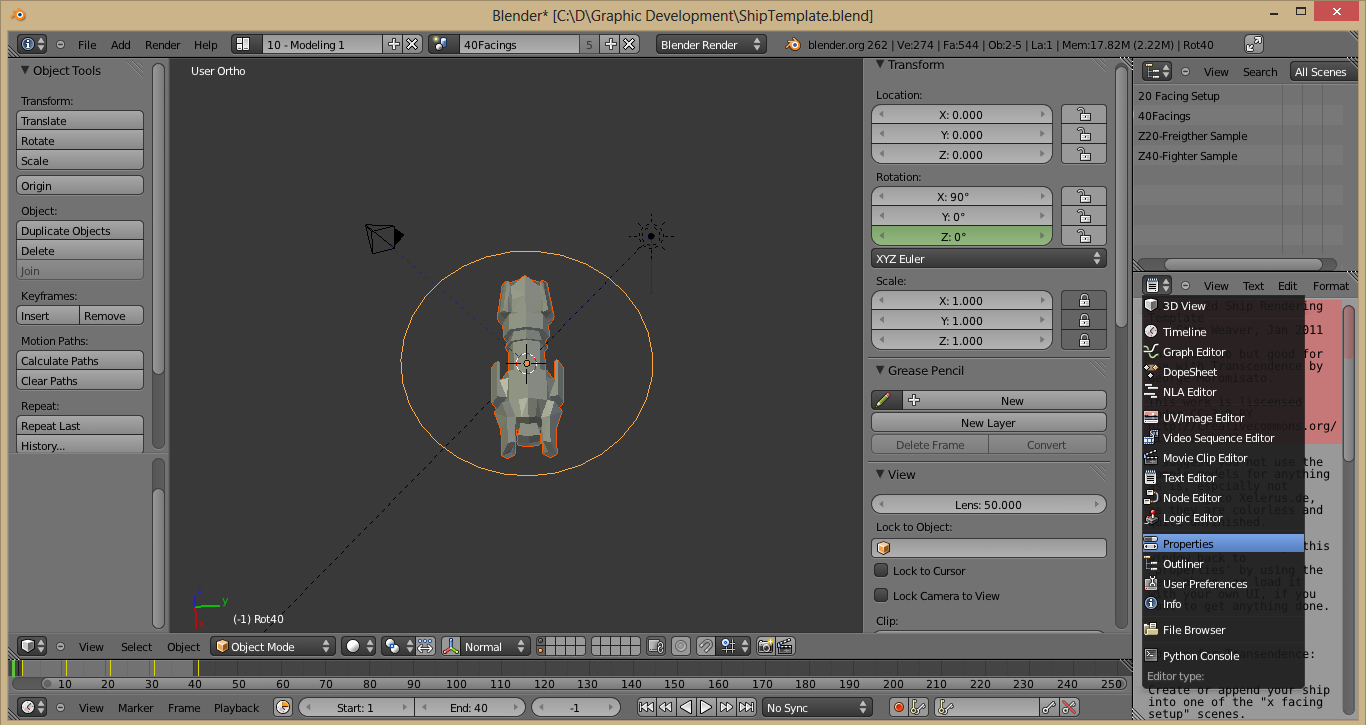Unlock the Scale X lock
This screenshot has height=725, width=1366.
[1084, 300]
